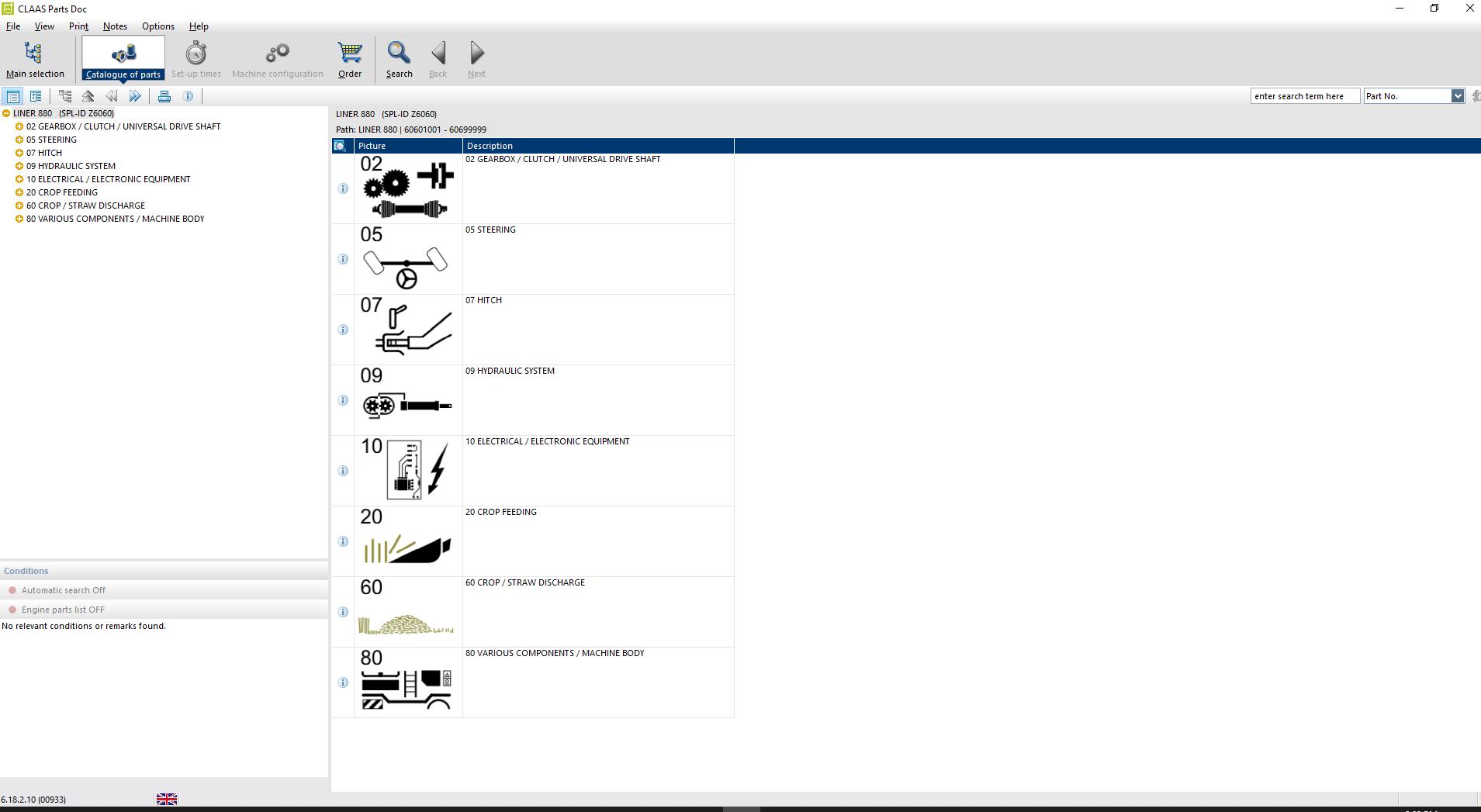The image size is (1481, 812).
Task: Select 'LINER 880 (SPL-ID Z6060)' tree label
Action: tap(64, 113)
